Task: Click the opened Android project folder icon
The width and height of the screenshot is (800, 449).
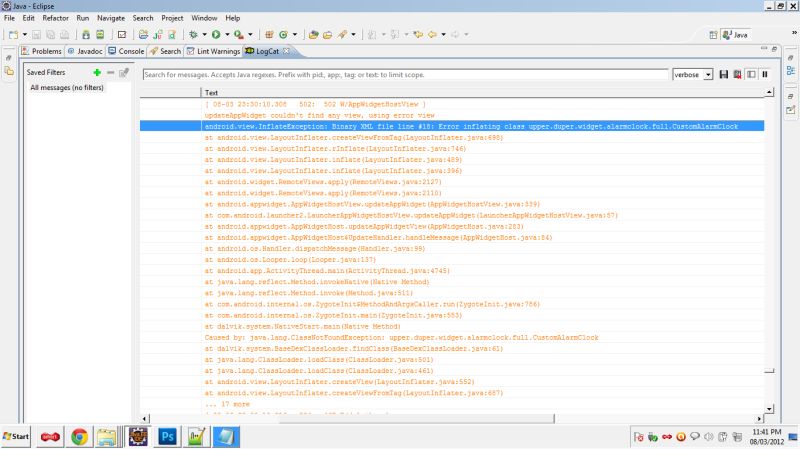Action: coord(143,35)
